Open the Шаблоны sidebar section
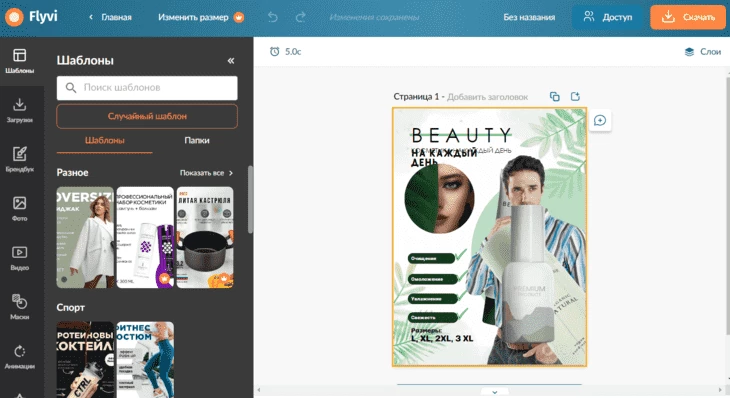This screenshot has width=730, height=398. 20,61
